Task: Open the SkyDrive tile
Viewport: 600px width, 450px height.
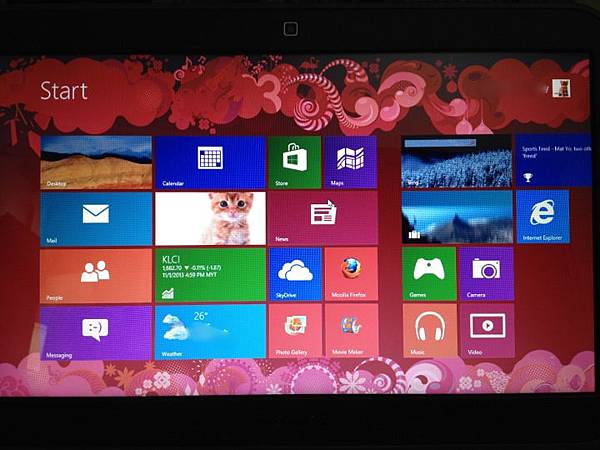Action: [x=295, y=274]
